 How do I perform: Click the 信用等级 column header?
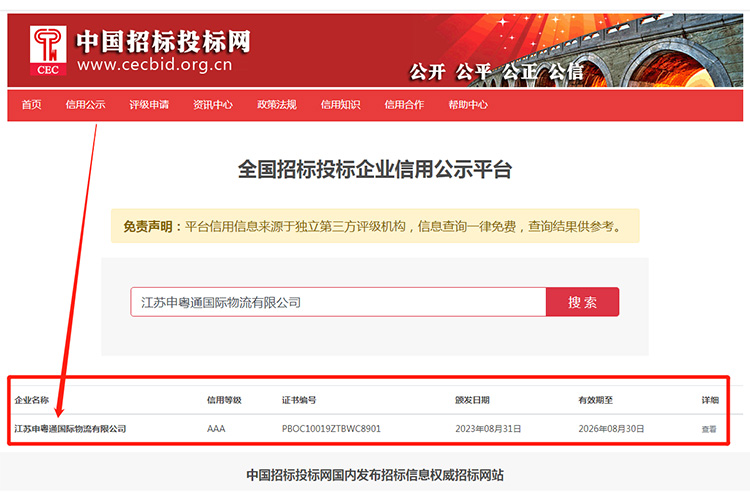pos(224,400)
